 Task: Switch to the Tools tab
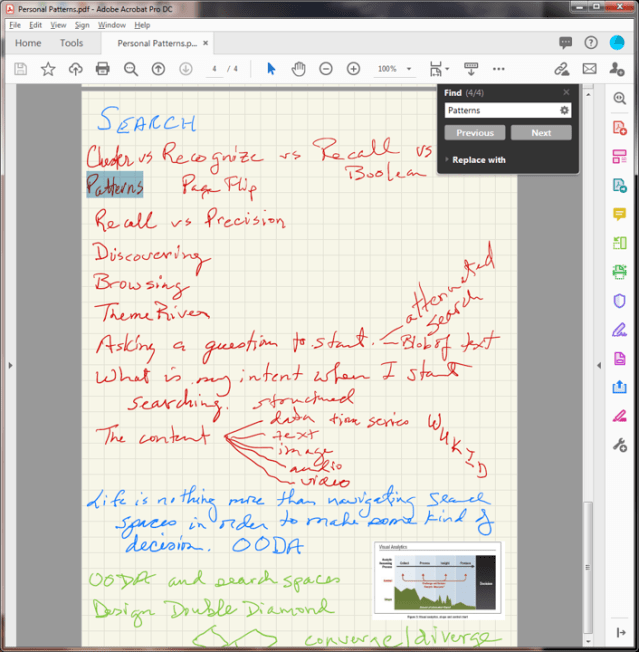pos(71,43)
